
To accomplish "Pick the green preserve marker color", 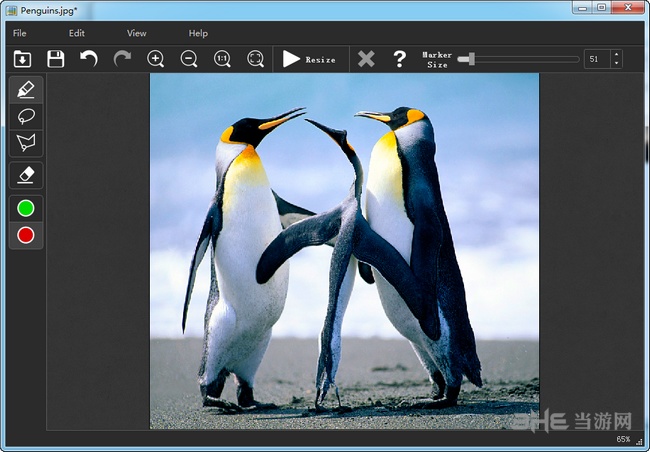I will pyautogui.click(x=26, y=208).
